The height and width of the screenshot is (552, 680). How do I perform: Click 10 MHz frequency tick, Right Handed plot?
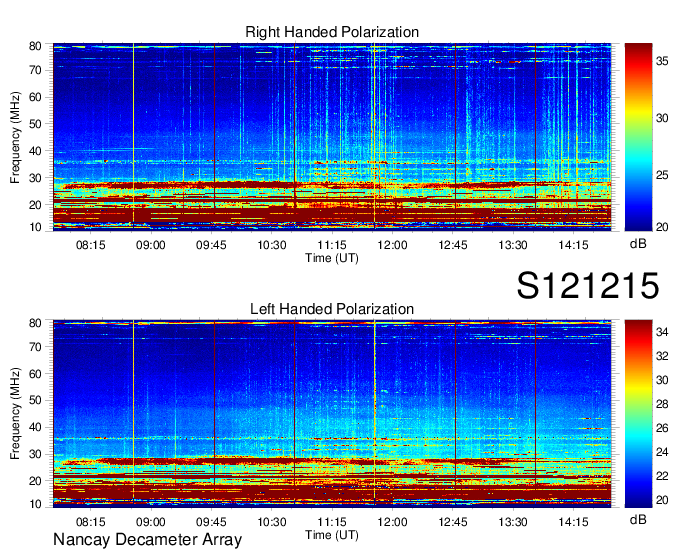pyautogui.click(x=36, y=227)
